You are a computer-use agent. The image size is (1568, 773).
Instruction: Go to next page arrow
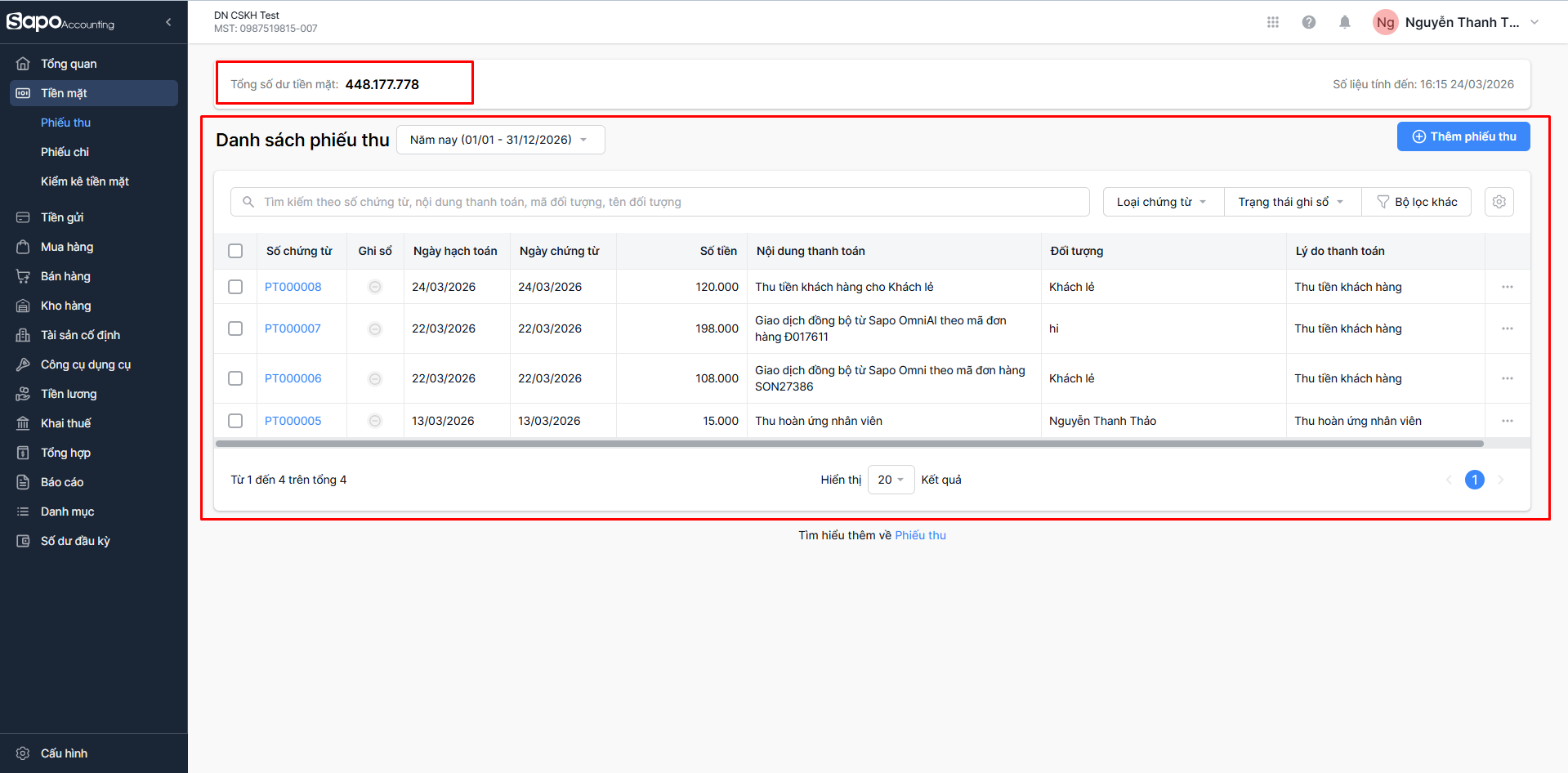pos(1501,480)
